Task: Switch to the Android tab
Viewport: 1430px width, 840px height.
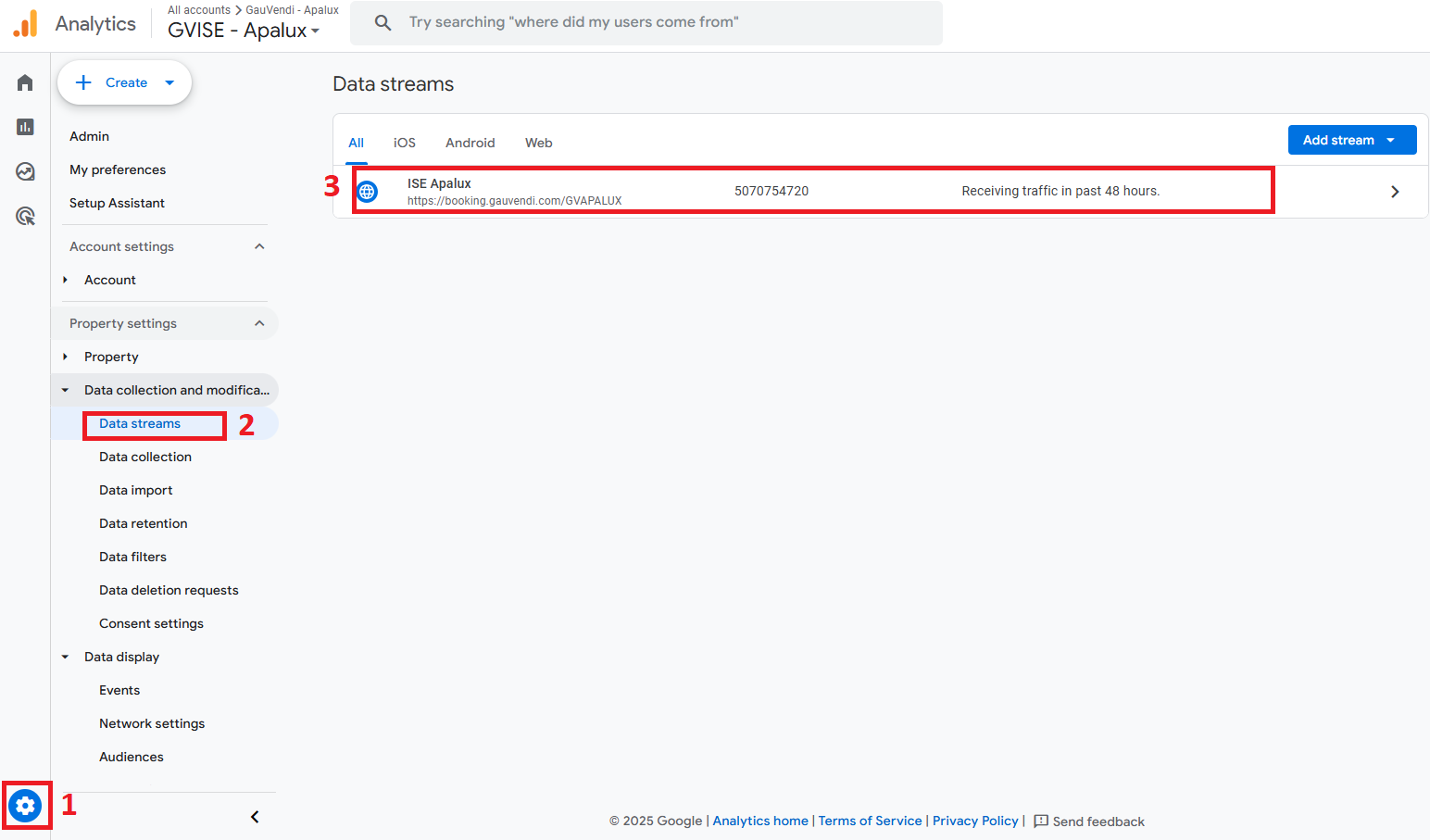Action: point(470,143)
